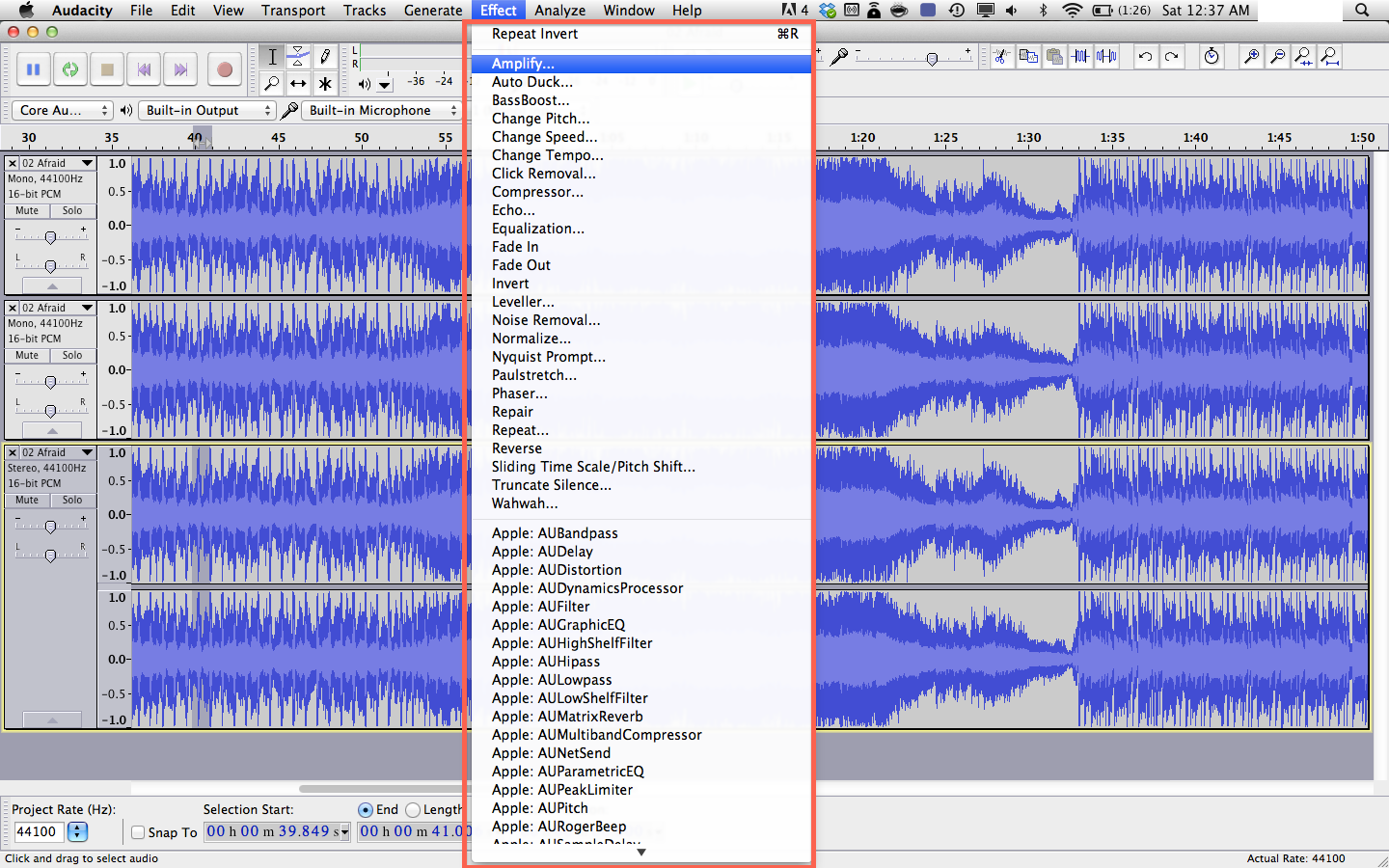Click the Fit Selection zoom icon

1303,57
